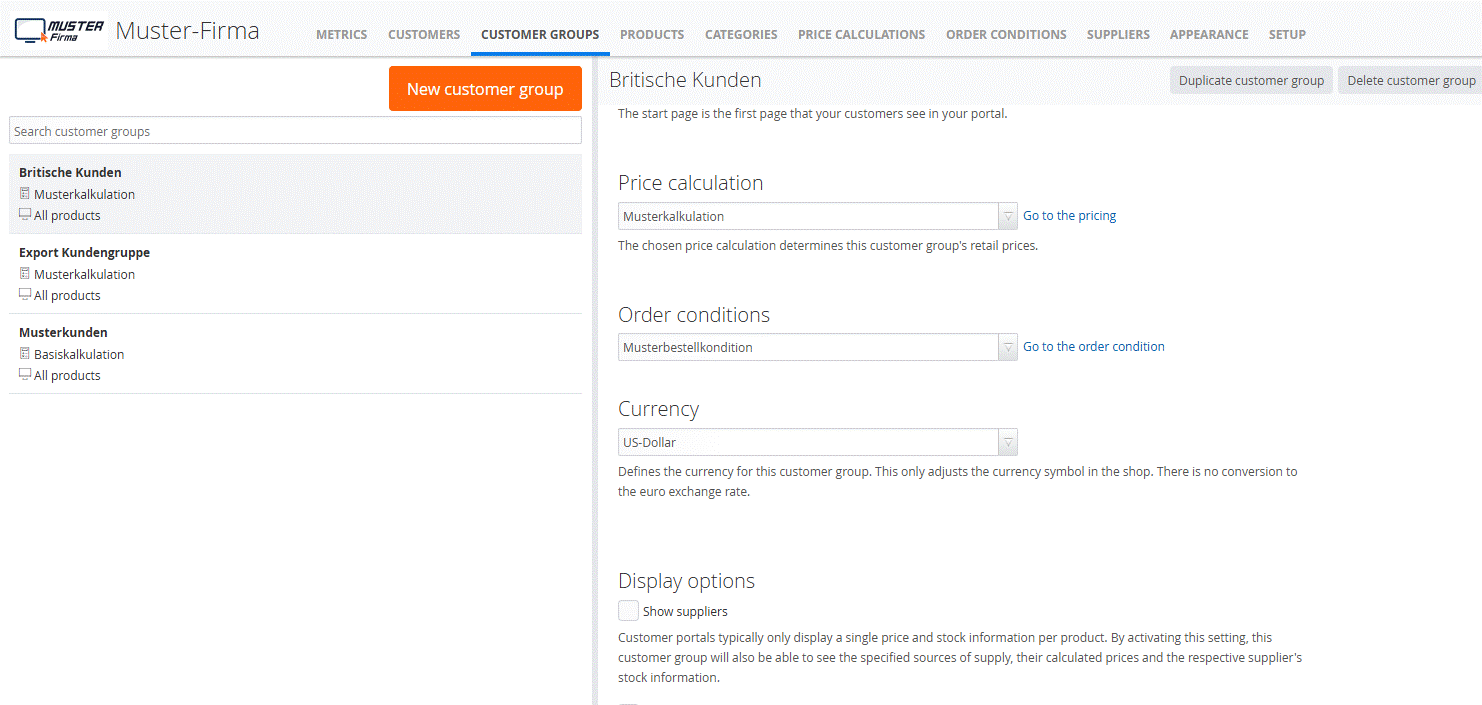Open the Price Calculations tab
This screenshot has width=1482, height=705.
861,34
